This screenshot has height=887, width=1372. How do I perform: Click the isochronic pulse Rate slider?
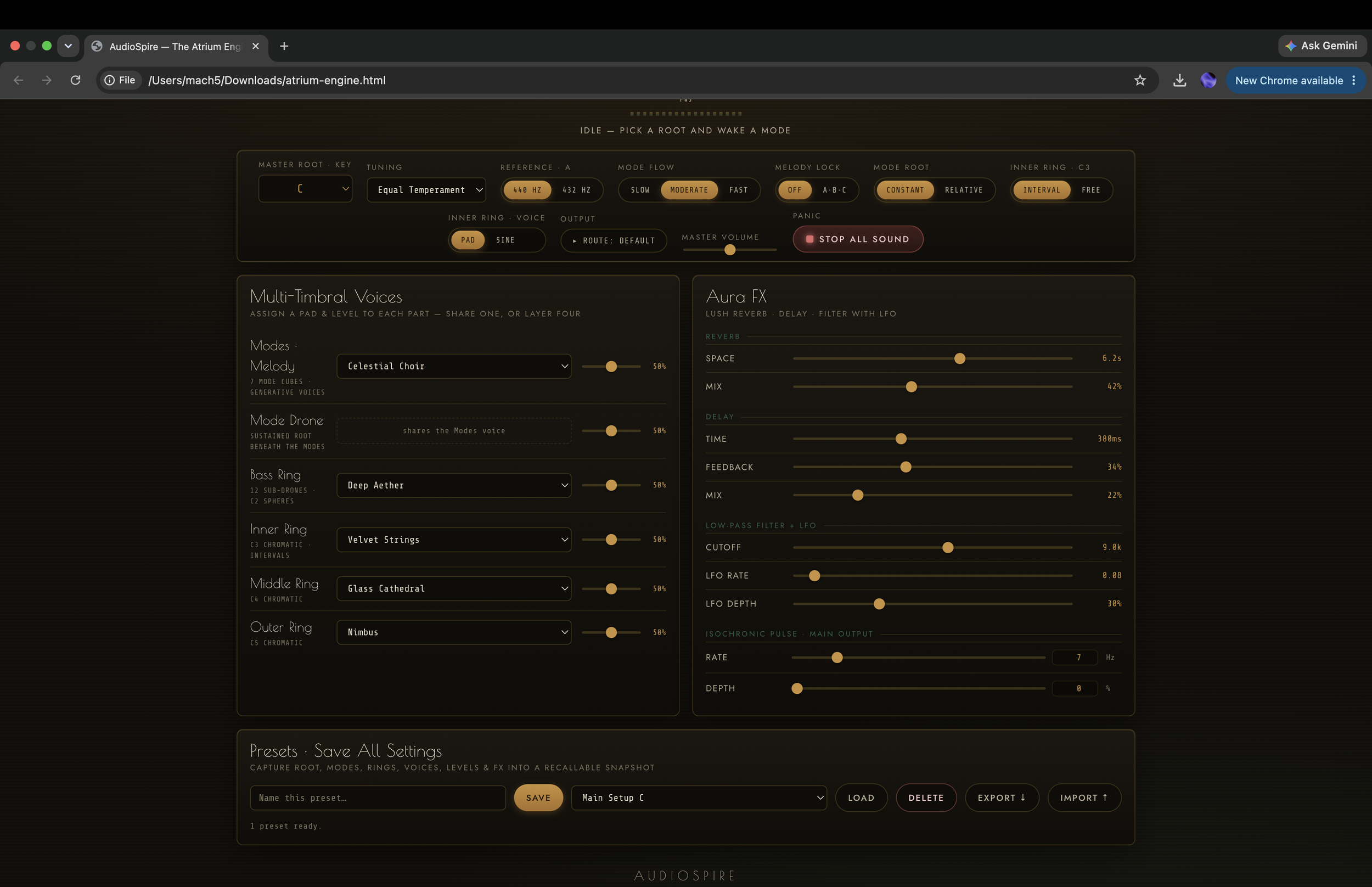coord(918,658)
